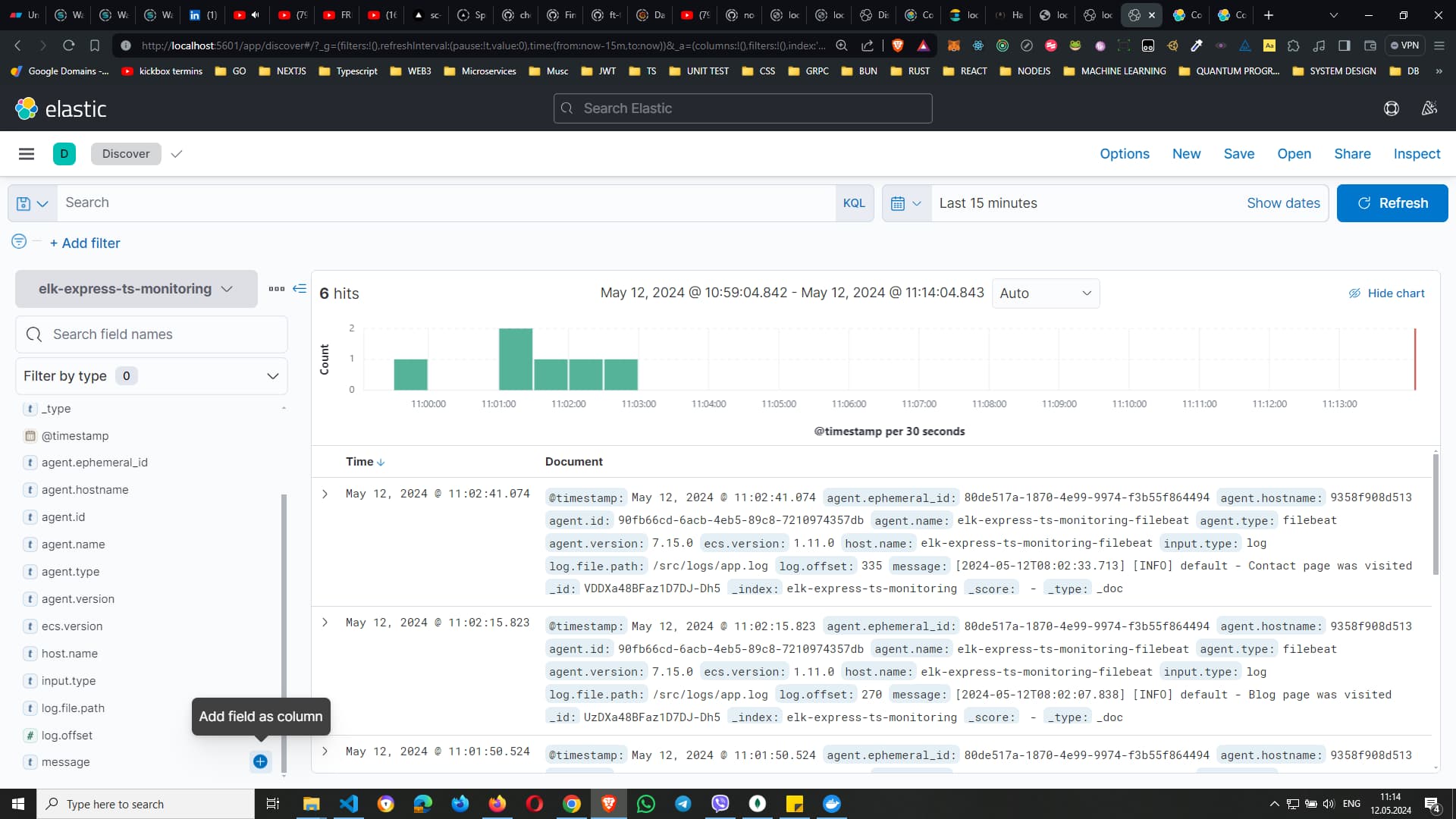Expand the first document row at 11:02:41.074
The width and height of the screenshot is (1456, 819).
coord(325,494)
